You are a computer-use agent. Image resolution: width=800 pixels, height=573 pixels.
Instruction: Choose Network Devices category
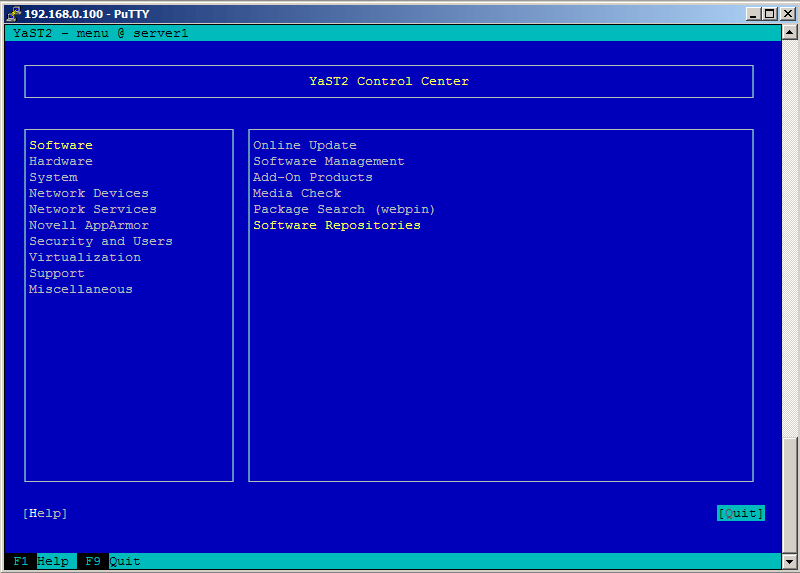(89, 193)
